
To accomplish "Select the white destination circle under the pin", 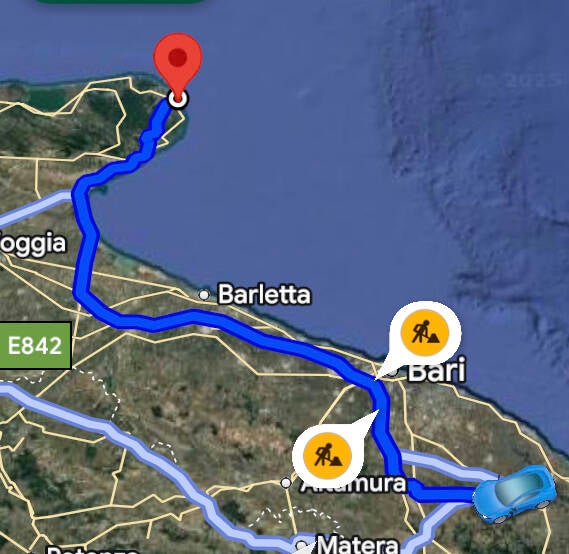I will coord(178,99).
